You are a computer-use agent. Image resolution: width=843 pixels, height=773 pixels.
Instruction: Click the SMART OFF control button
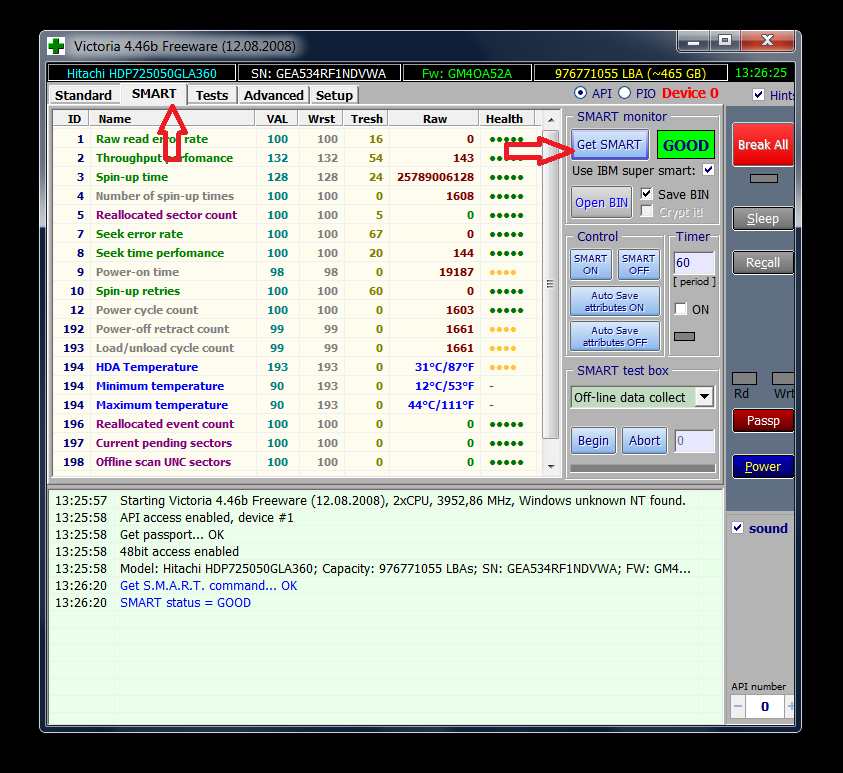click(638, 264)
